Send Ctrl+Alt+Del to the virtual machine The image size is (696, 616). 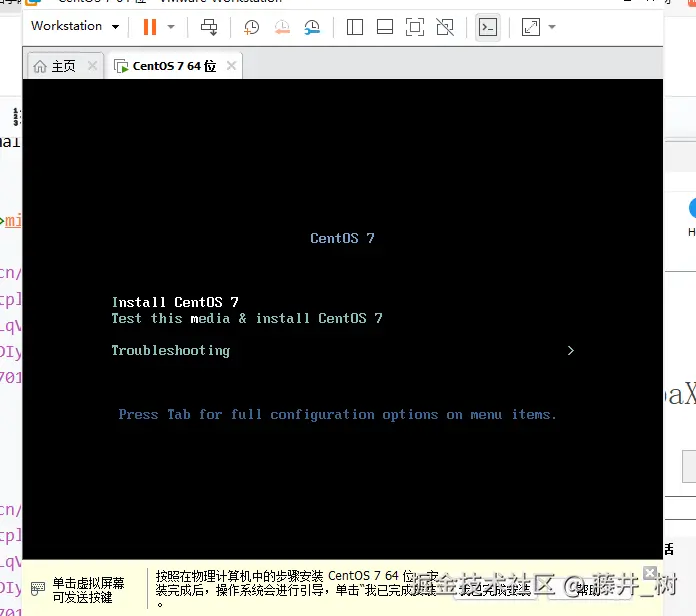coord(209,27)
